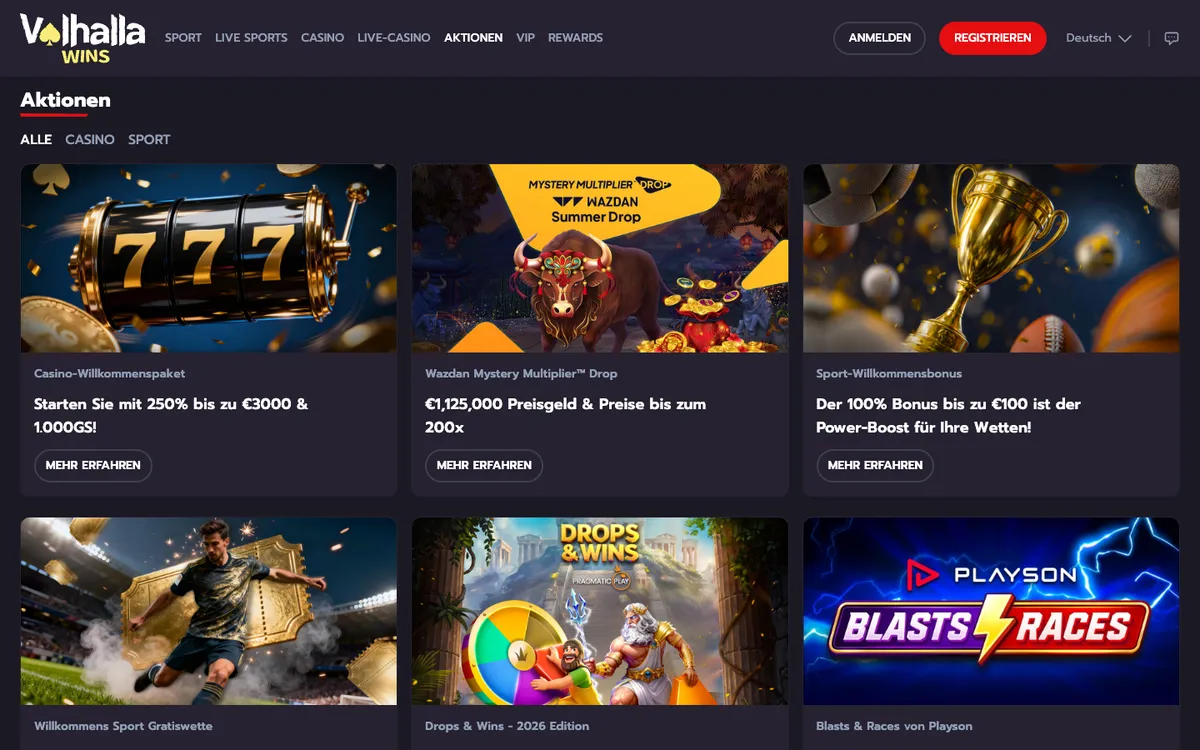Viewport: 1200px width, 750px height.
Task: Click the "Aktionen" page heading
Action: (x=65, y=100)
